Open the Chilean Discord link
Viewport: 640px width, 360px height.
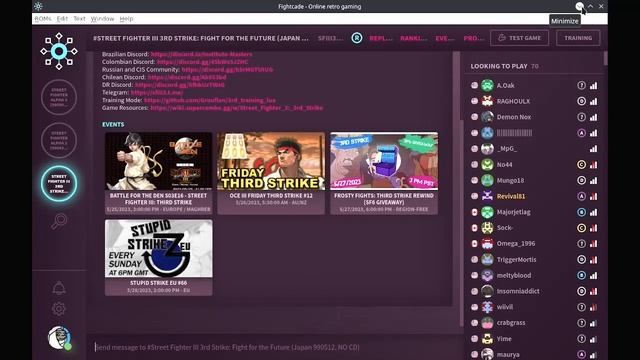[x=187, y=78]
